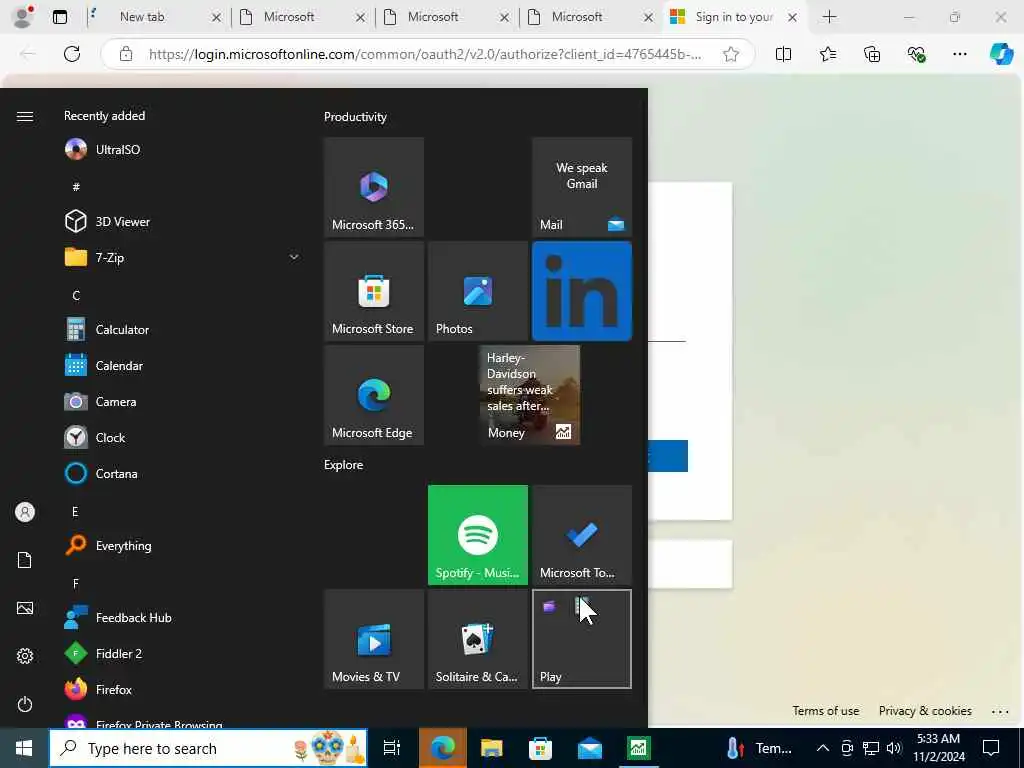This screenshot has height=768, width=1024.
Task: Switch to the third Microsoft tab
Action: [590, 17]
